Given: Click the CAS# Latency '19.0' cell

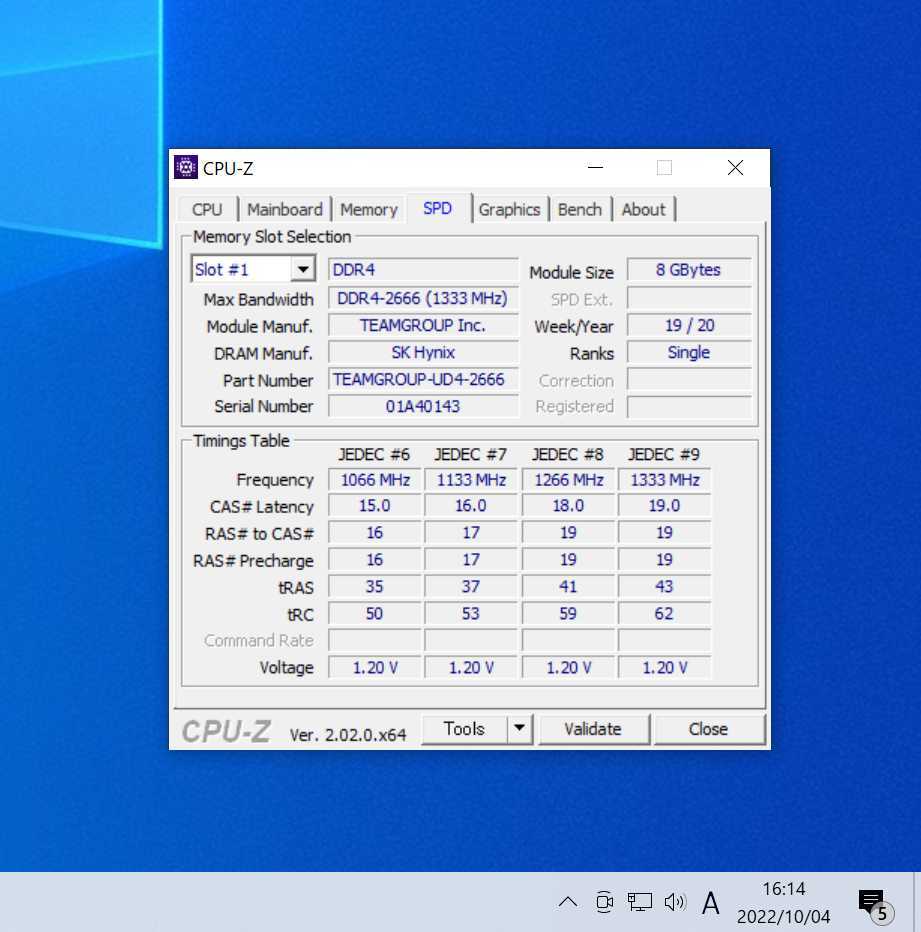Looking at the screenshot, I should point(664,506).
